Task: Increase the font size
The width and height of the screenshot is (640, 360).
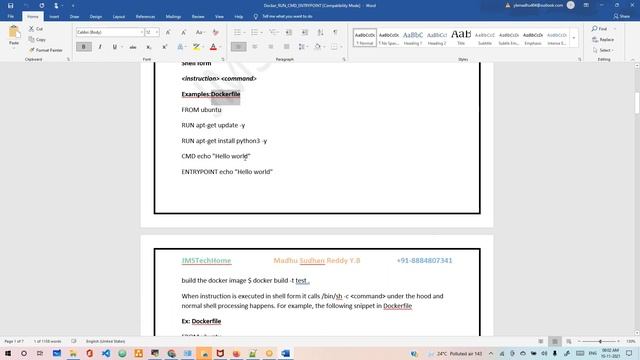Action: click(x=168, y=32)
